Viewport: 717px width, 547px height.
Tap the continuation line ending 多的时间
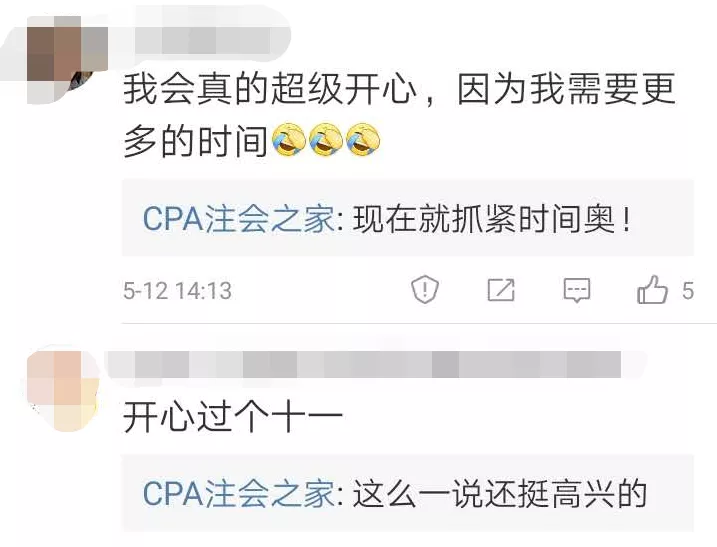tap(195, 140)
